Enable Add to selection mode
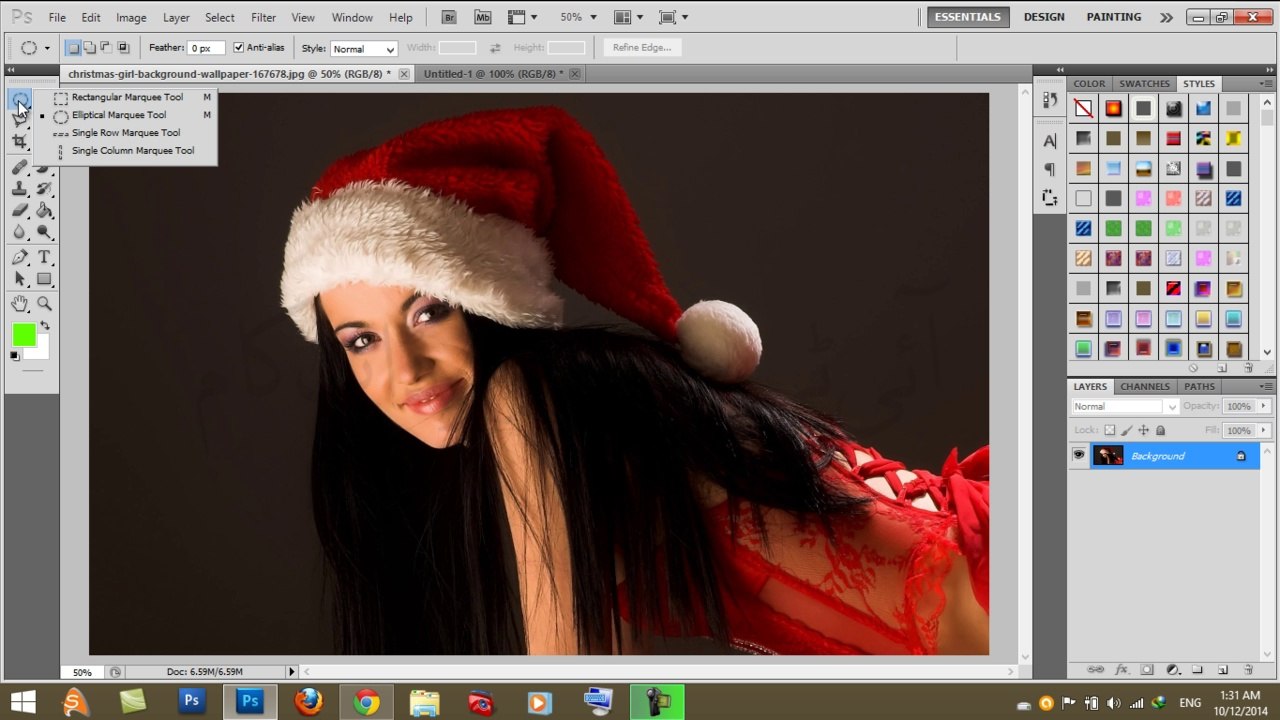1280x720 pixels. pyautogui.click(x=90, y=47)
